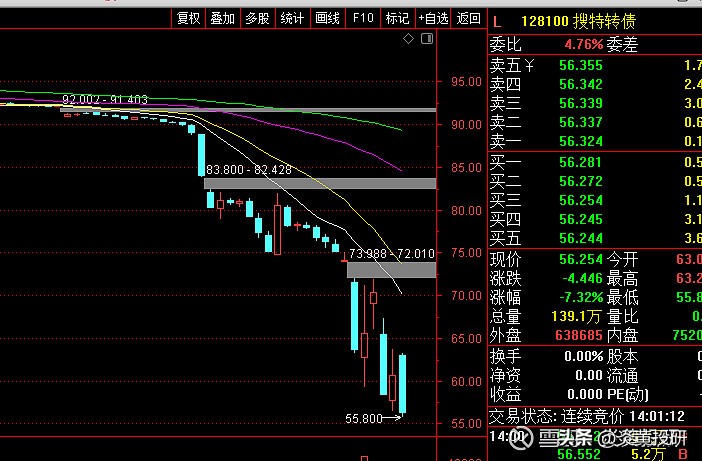Click the 75.00 price axis label

coord(466,253)
